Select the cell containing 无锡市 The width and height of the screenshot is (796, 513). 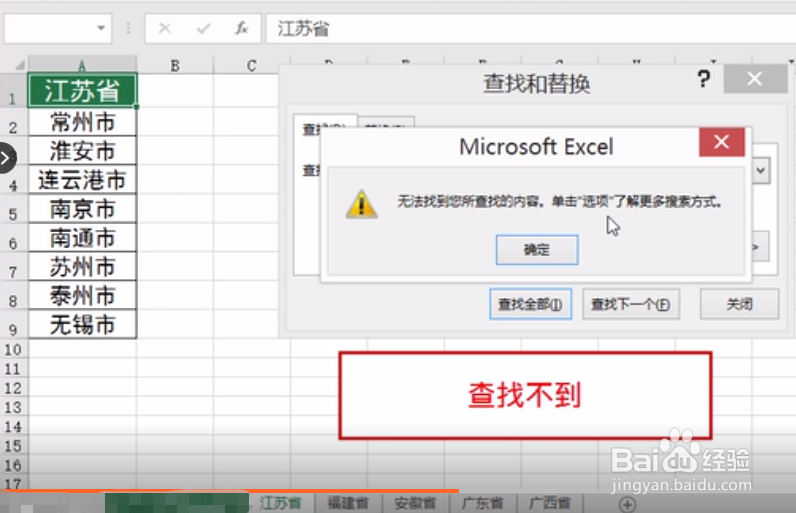tap(82, 324)
